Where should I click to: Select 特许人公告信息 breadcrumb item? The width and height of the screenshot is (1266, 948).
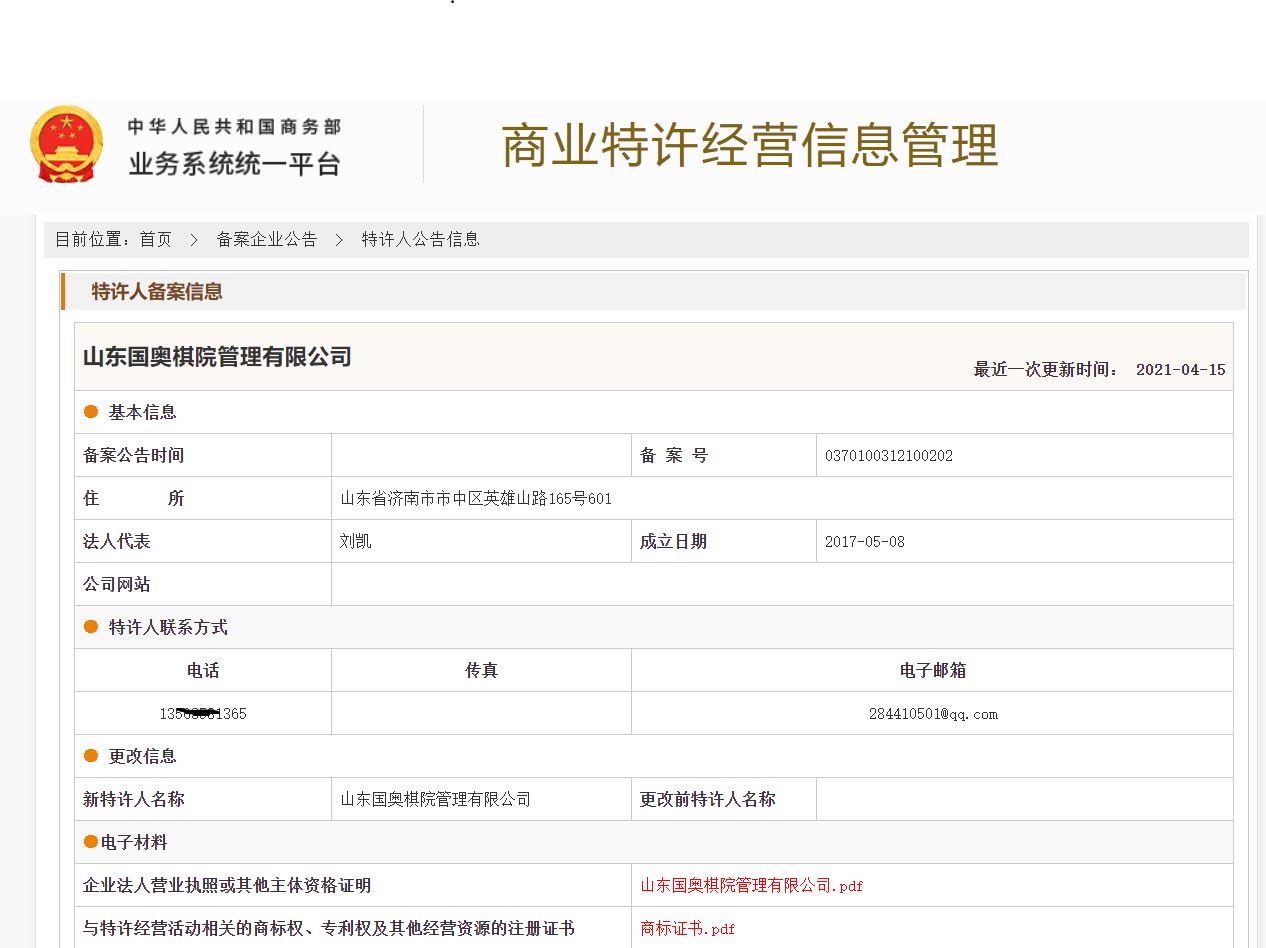420,240
